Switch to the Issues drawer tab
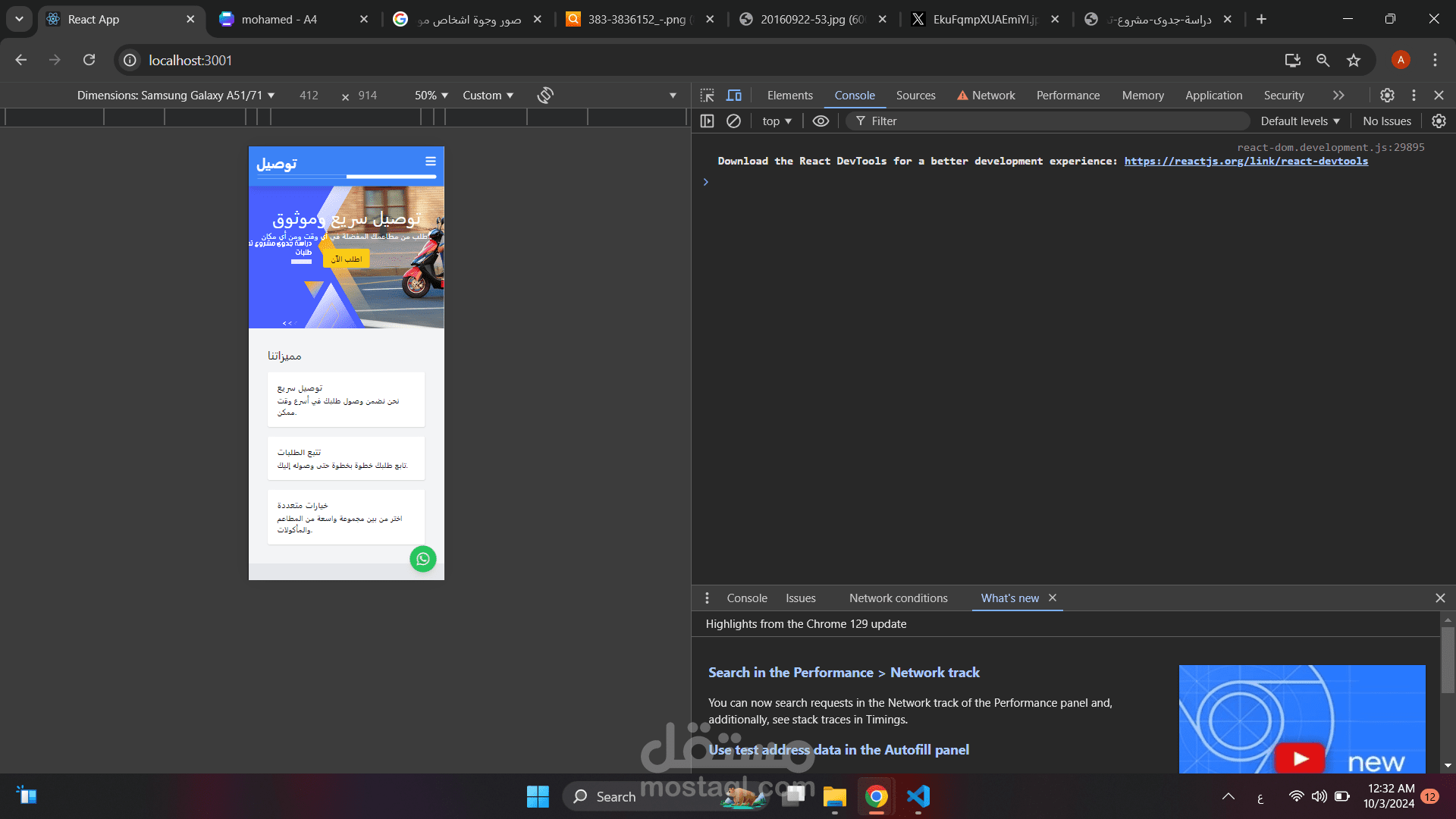The width and height of the screenshot is (1456, 819). click(x=801, y=598)
